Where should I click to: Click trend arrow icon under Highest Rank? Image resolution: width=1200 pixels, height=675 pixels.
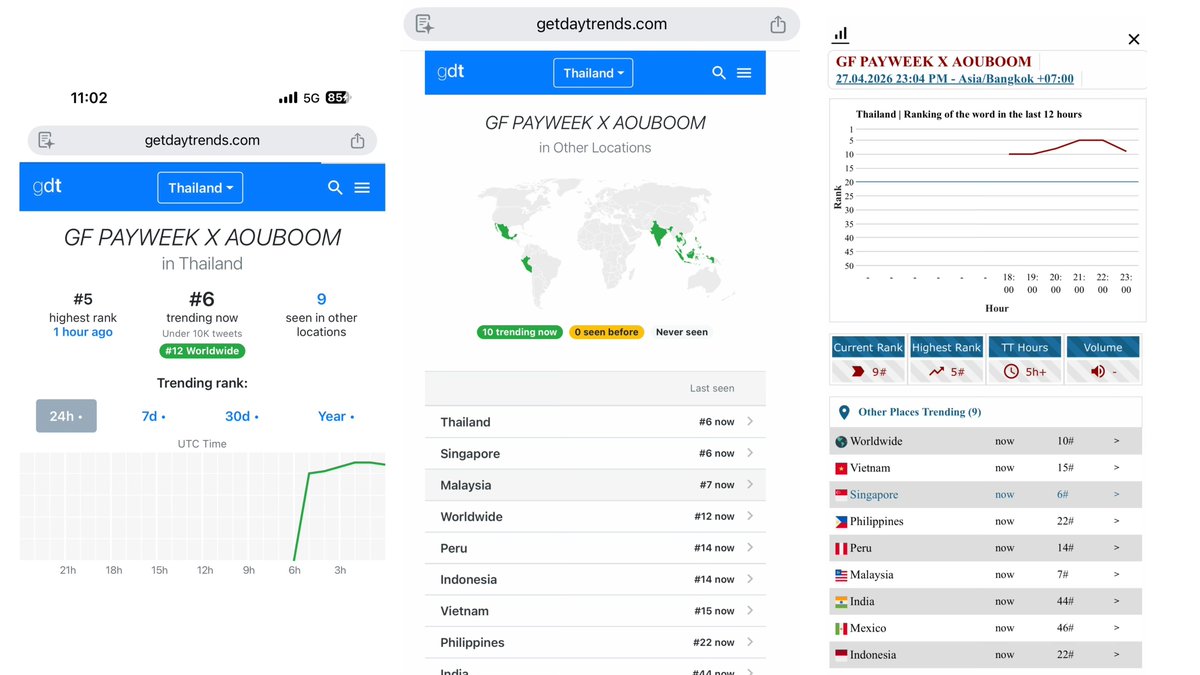pos(936,371)
